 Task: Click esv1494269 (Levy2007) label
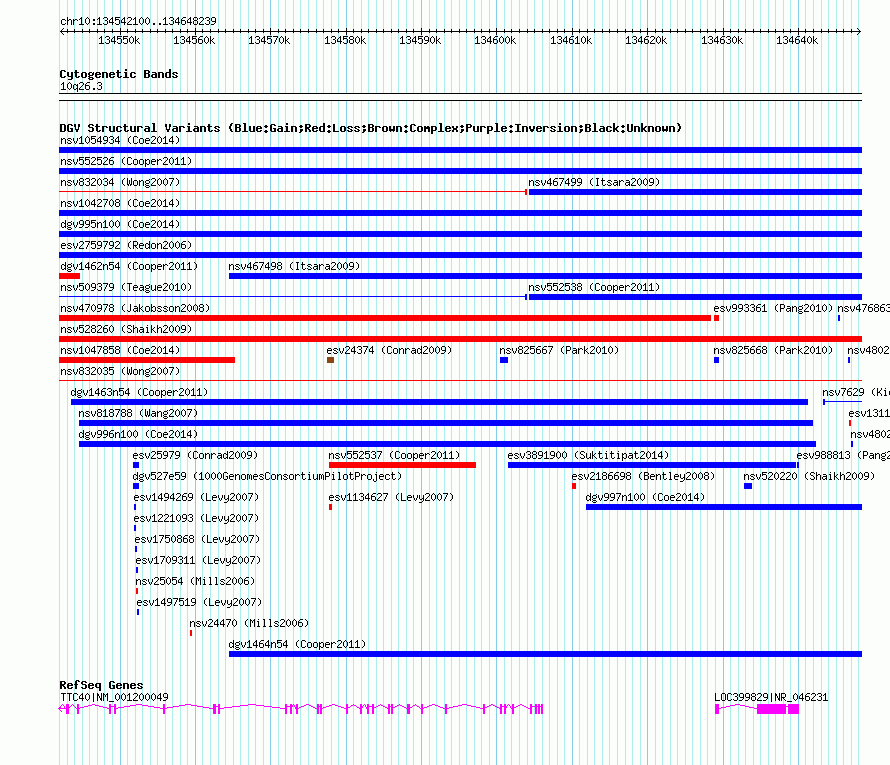(196, 497)
